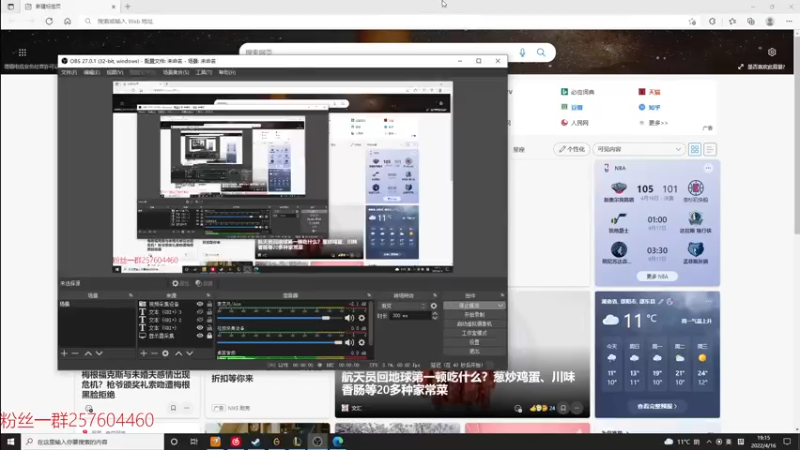The width and height of the screenshot is (800, 450).
Task: Switch the feed to grid layout view
Action: [694, 149]
